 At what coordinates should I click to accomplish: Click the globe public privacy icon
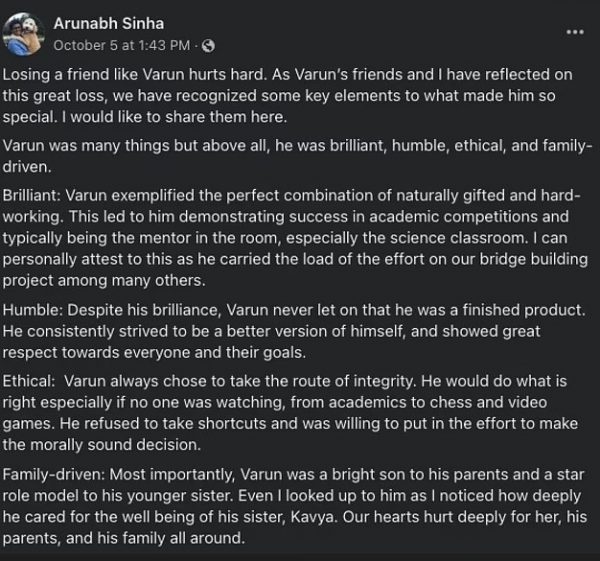(208, 45)
